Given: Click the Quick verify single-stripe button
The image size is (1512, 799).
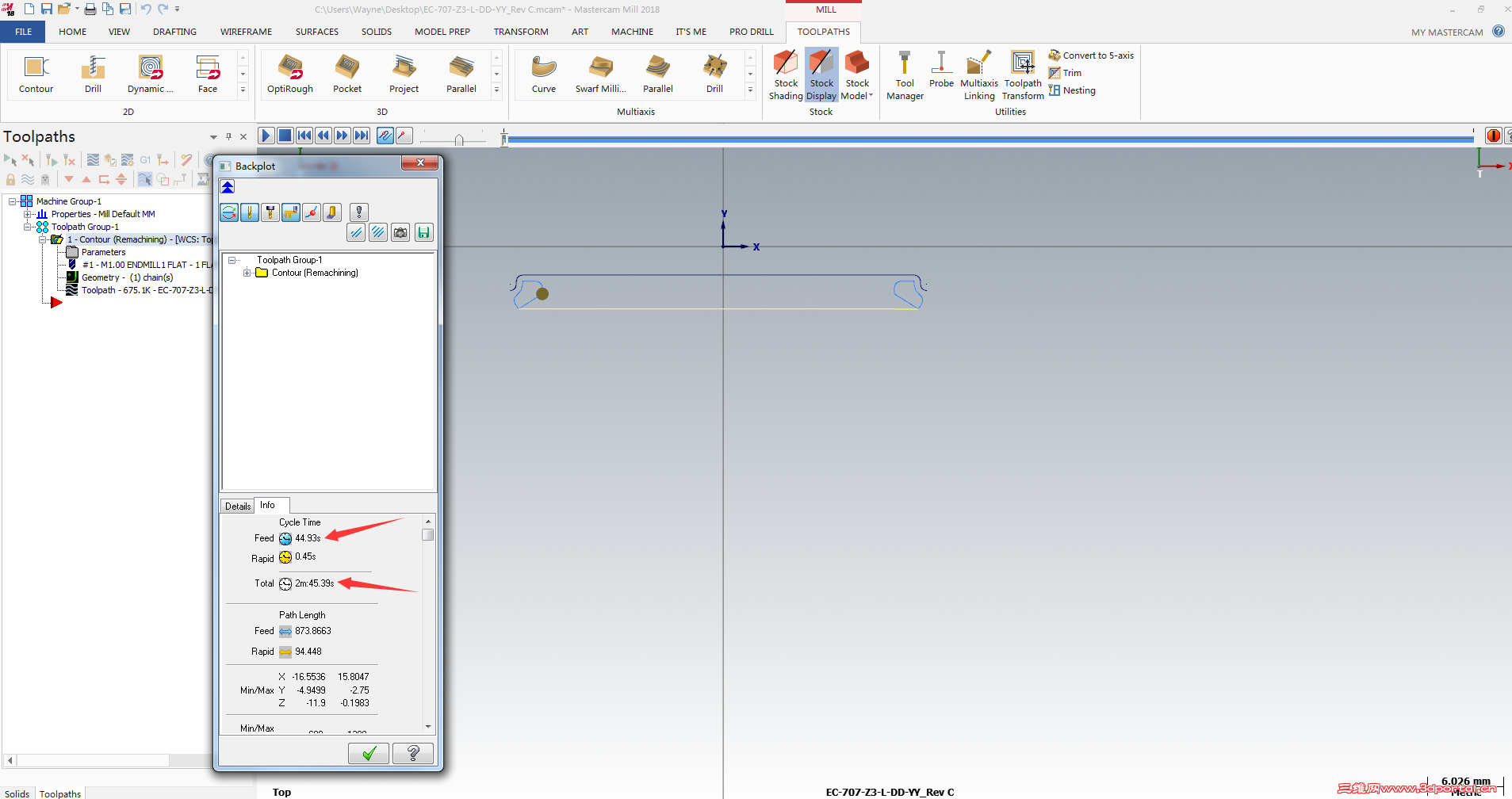Looking at the screenshot, I should [x=357, y=232].
